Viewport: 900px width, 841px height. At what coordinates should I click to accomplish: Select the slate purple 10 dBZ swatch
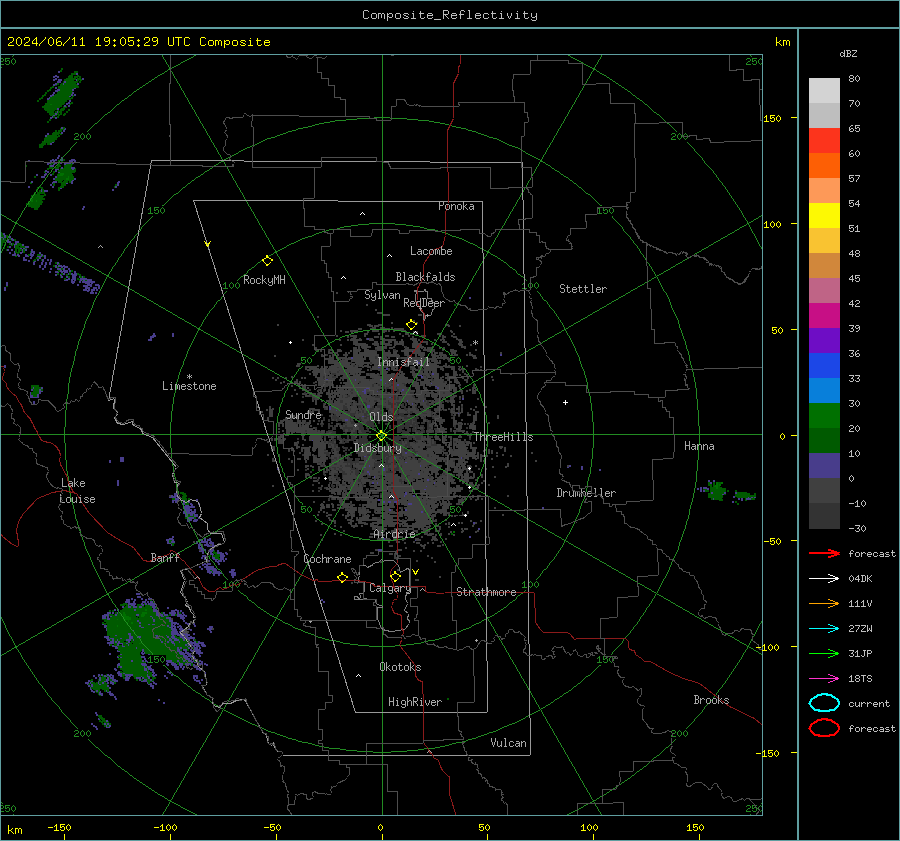824,466
